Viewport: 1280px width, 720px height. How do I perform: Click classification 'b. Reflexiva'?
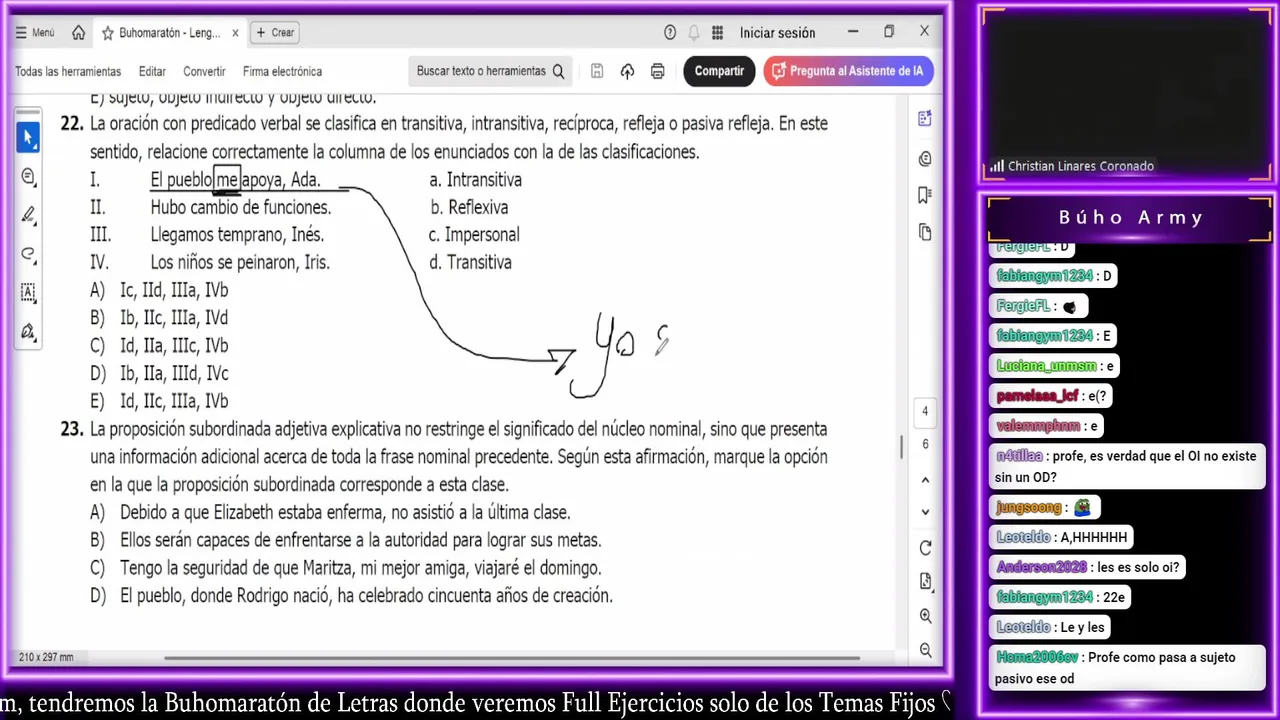click(x=469, y=207)
